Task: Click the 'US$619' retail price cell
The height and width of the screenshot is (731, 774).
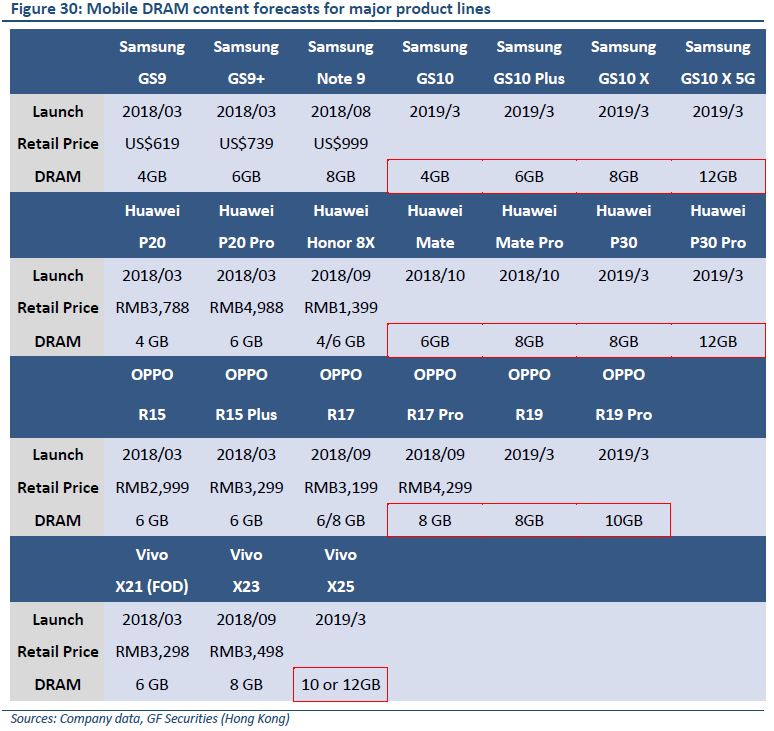Action: point(152,144)
